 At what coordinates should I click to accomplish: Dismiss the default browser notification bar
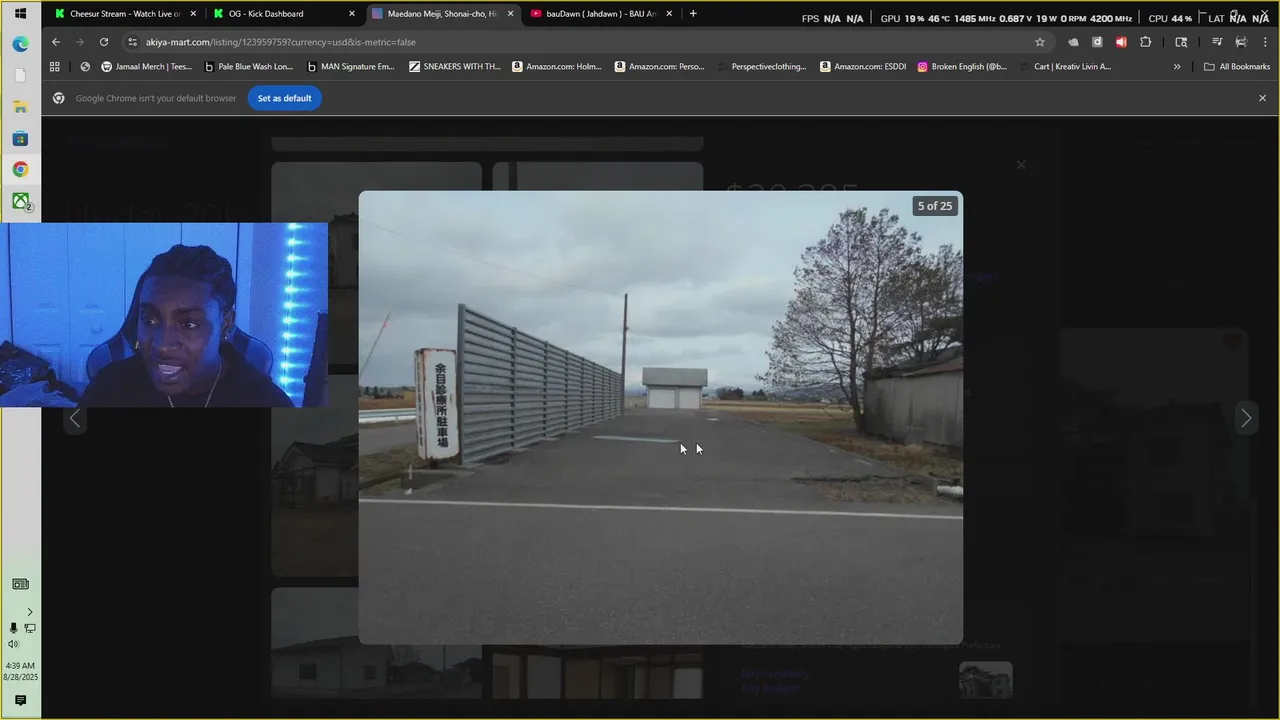point(1262,98)
